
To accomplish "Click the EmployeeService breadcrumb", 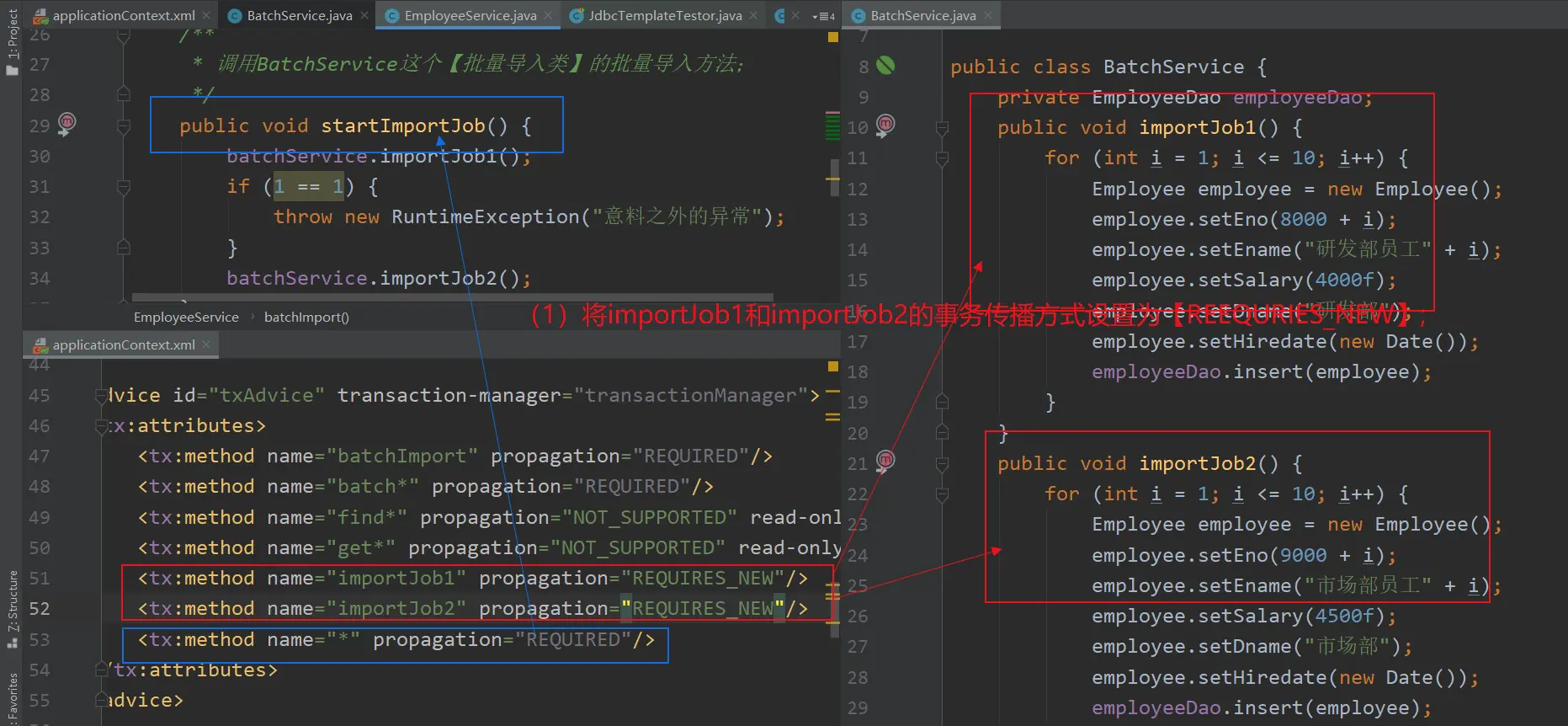I will (x=186, y=317).
